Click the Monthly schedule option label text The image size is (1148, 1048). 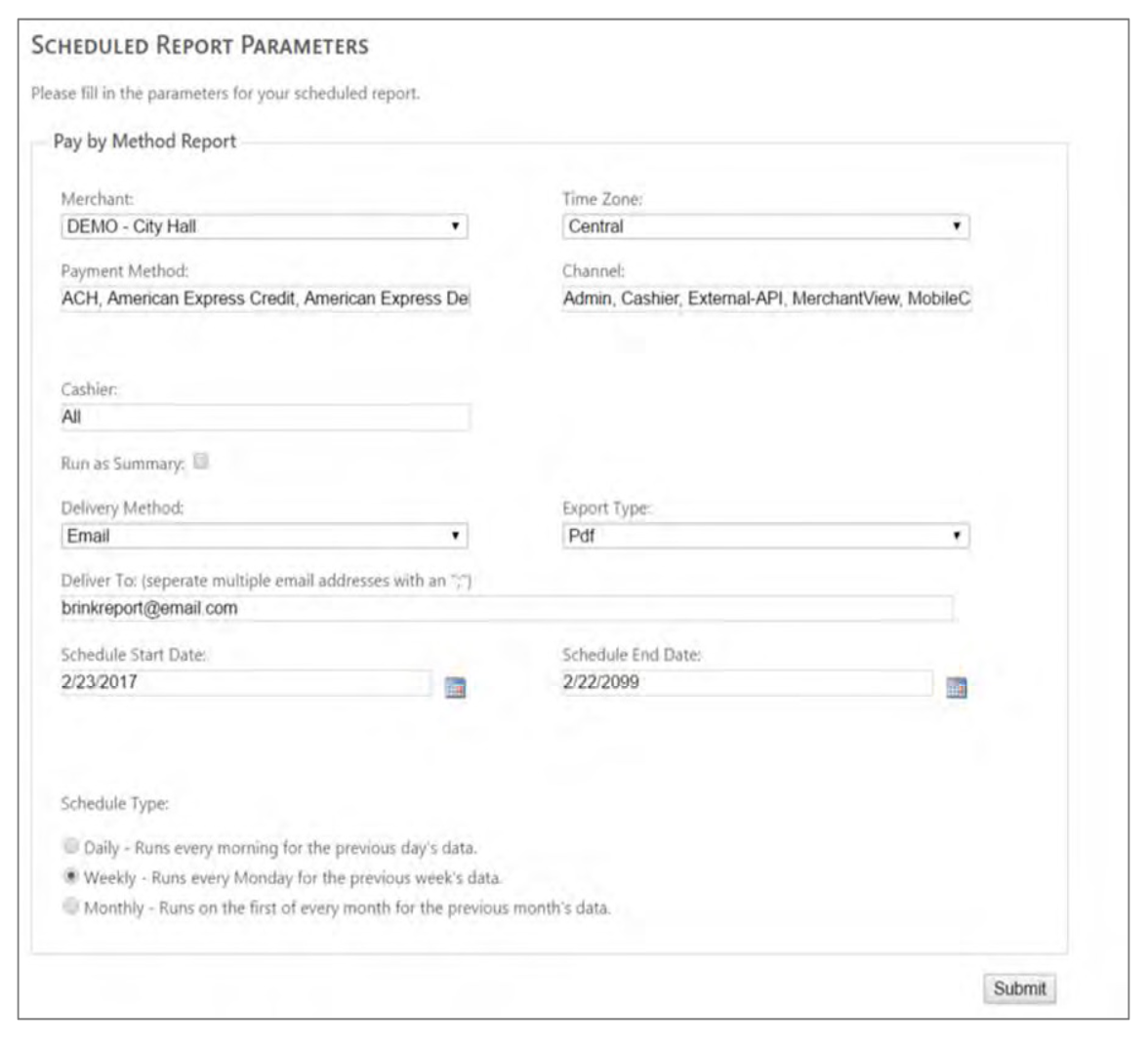pos(347,907)
